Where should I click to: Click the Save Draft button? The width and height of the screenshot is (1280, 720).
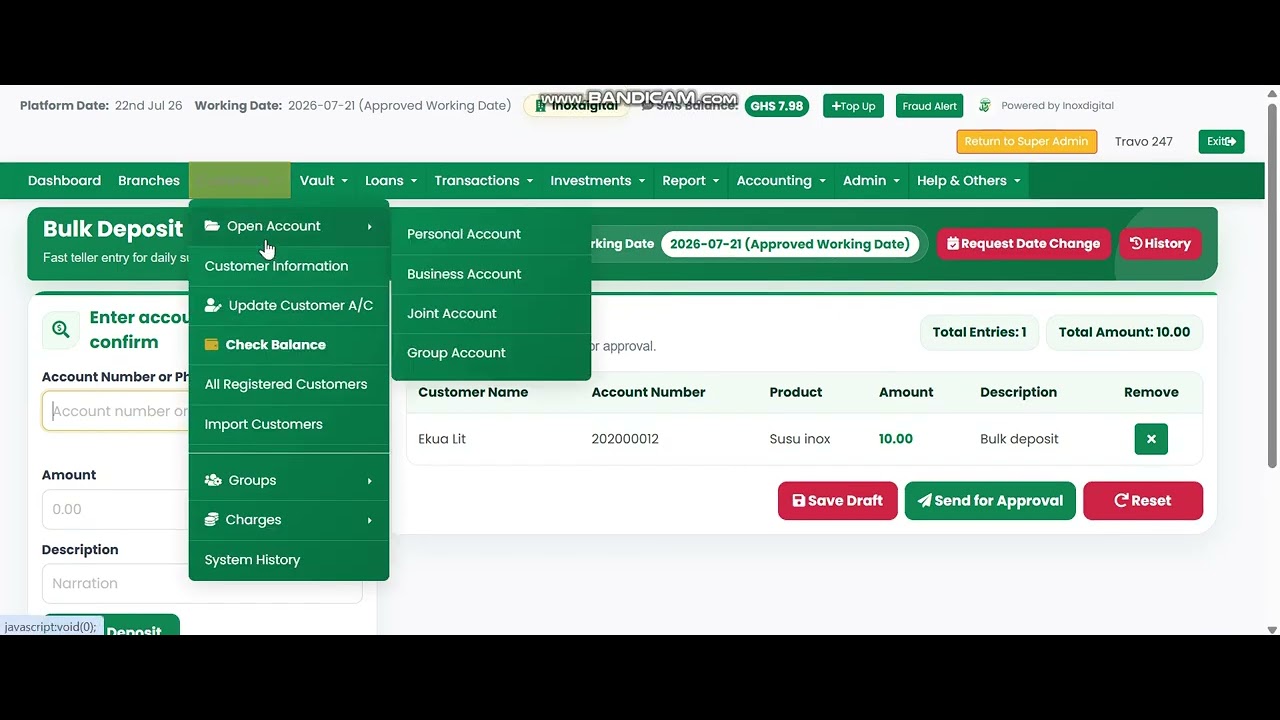pos(837,501)
